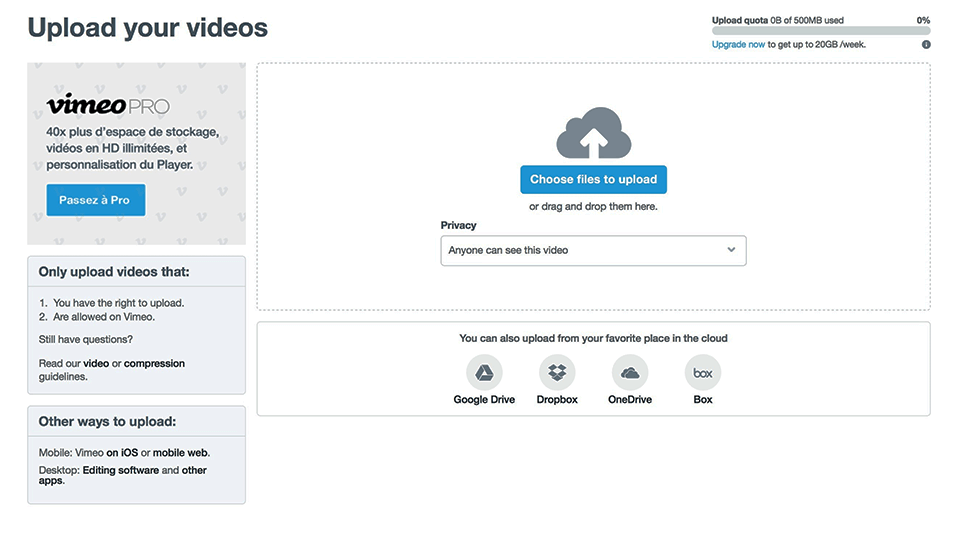
Task: Click the cloud upload arrow icon
Action: pos(593,134)
